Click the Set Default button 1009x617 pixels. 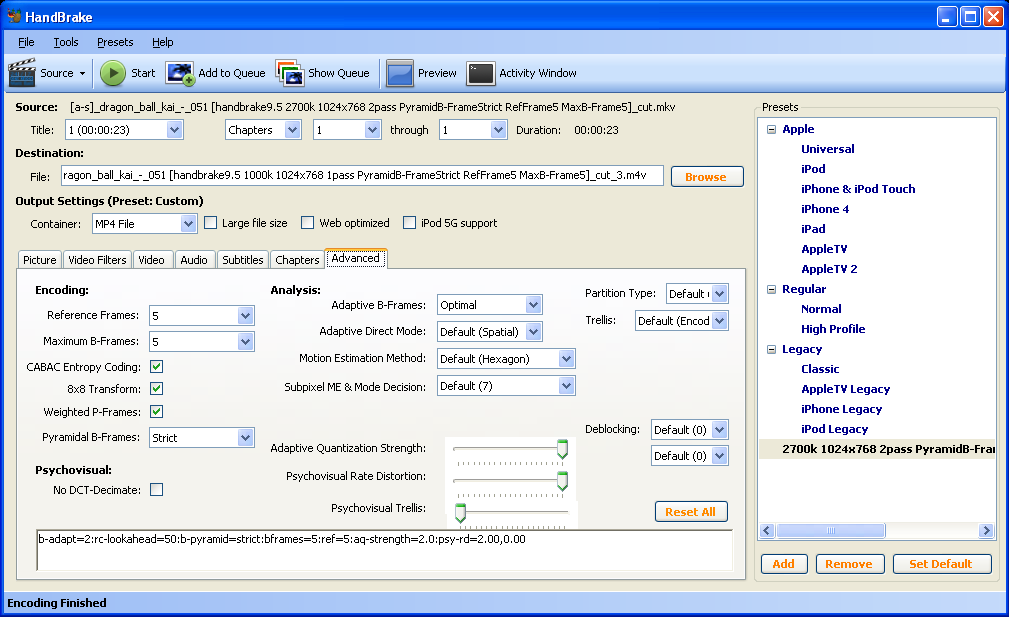tap(941, 564)
